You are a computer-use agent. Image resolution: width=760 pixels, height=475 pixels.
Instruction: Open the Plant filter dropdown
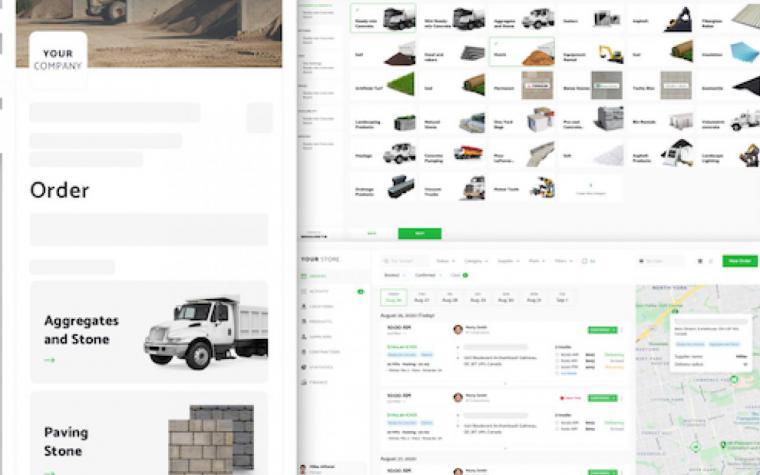(x=537, y=261)
